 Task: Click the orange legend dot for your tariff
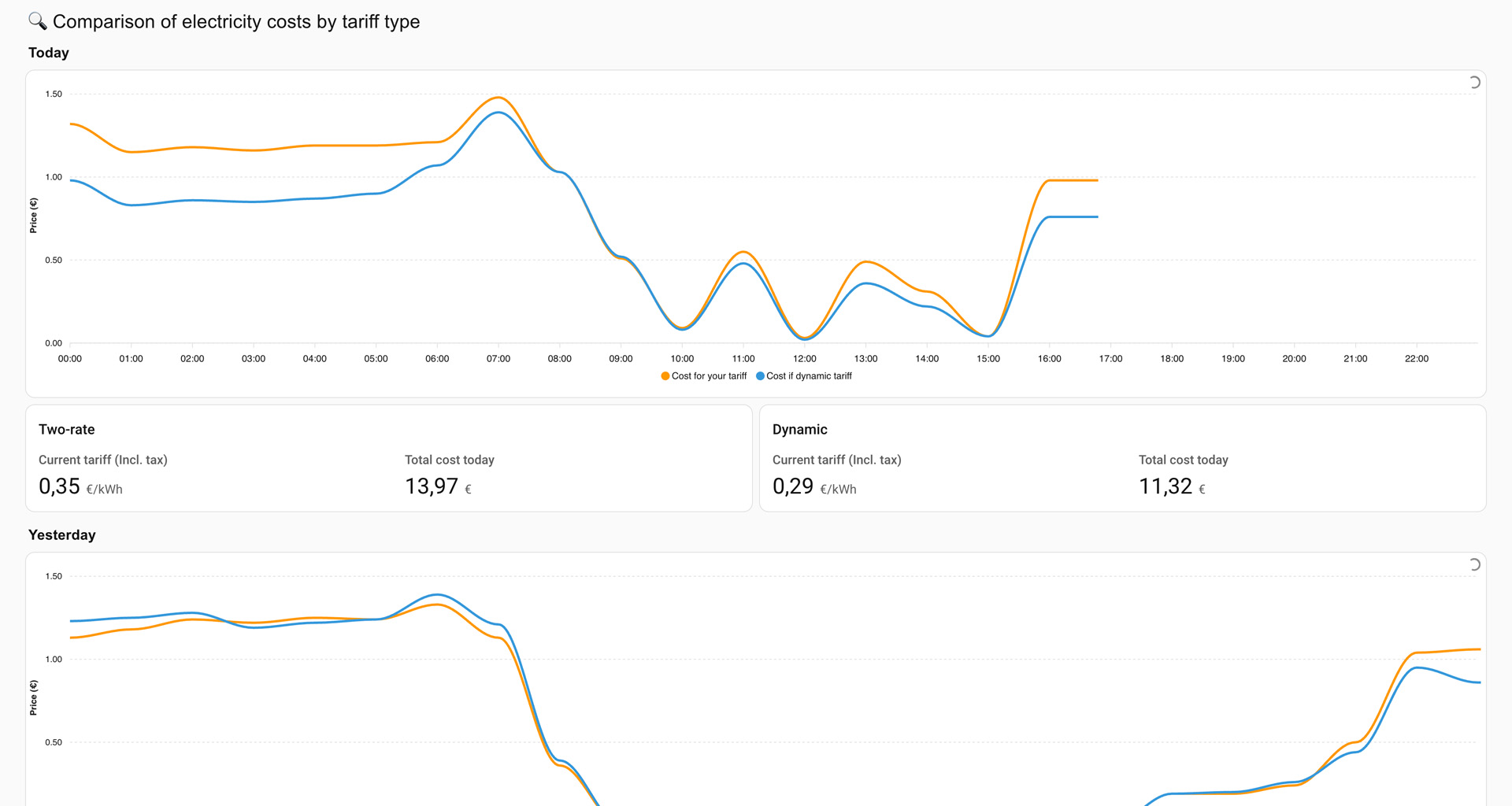[665, 376]
